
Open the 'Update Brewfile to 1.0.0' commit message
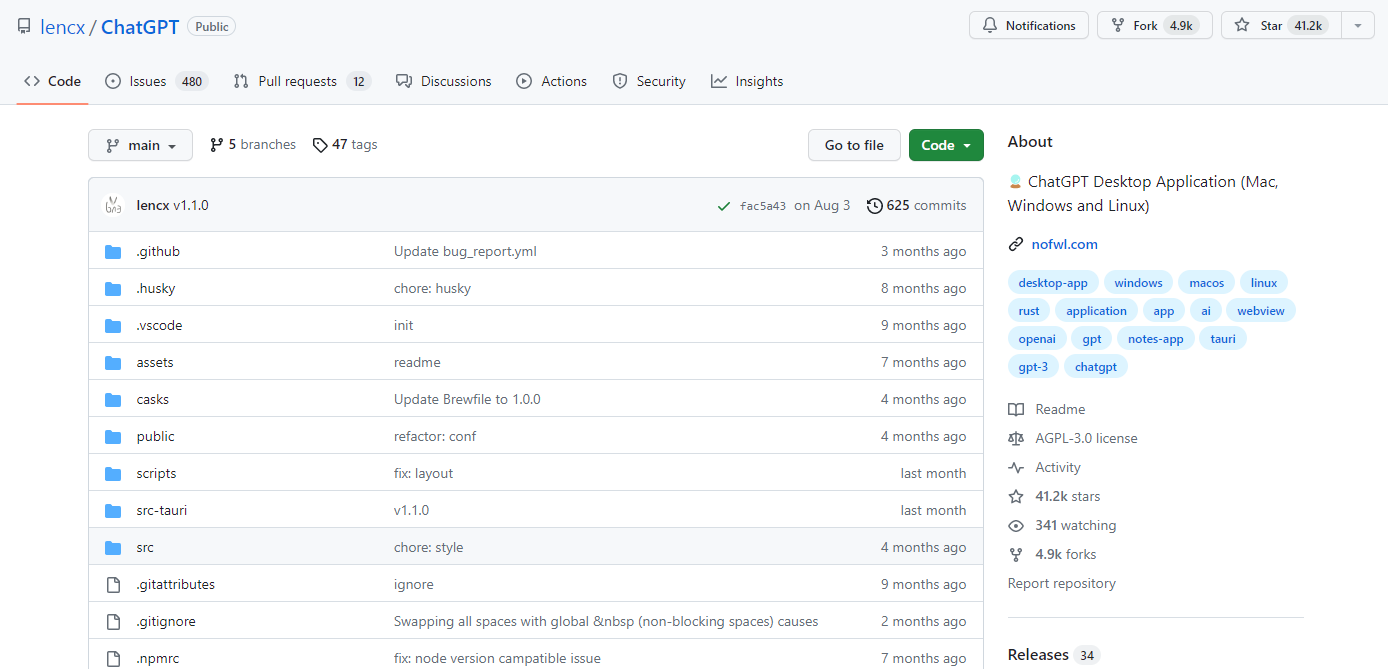467,400
